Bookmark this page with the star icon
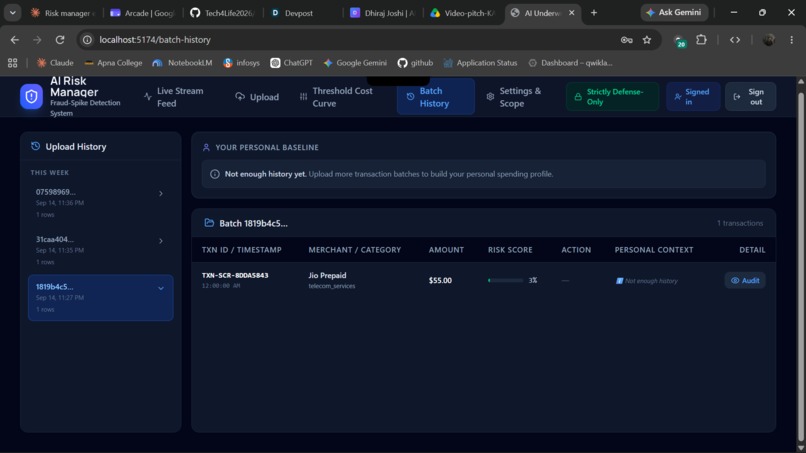 point(647,40)
